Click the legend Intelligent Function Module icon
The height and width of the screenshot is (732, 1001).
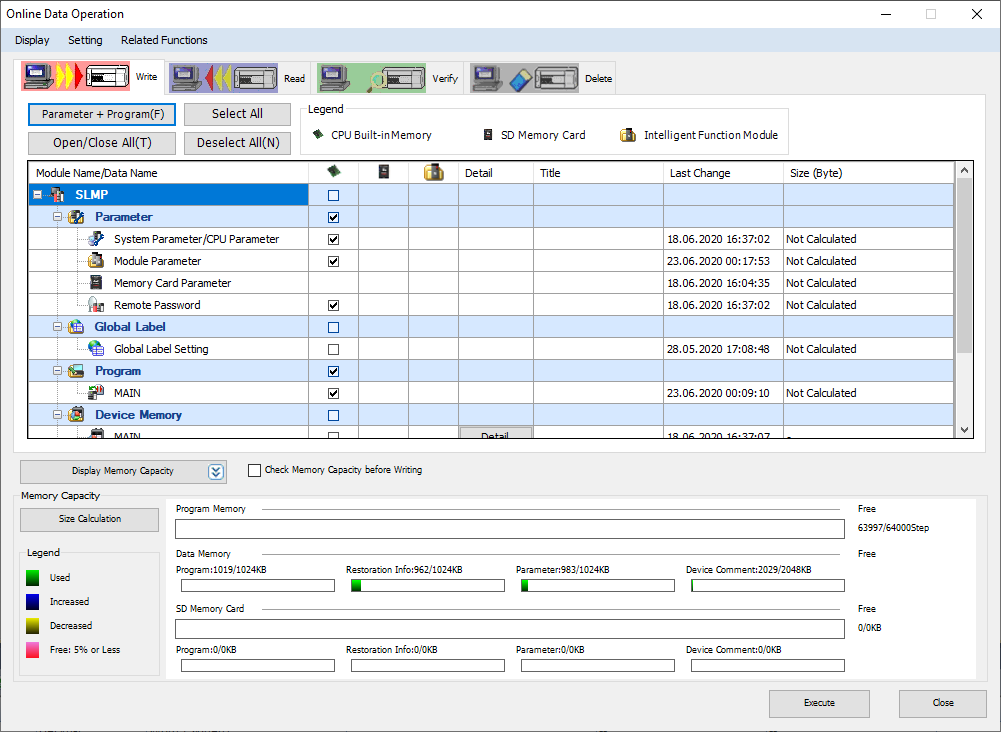(628, 135)
